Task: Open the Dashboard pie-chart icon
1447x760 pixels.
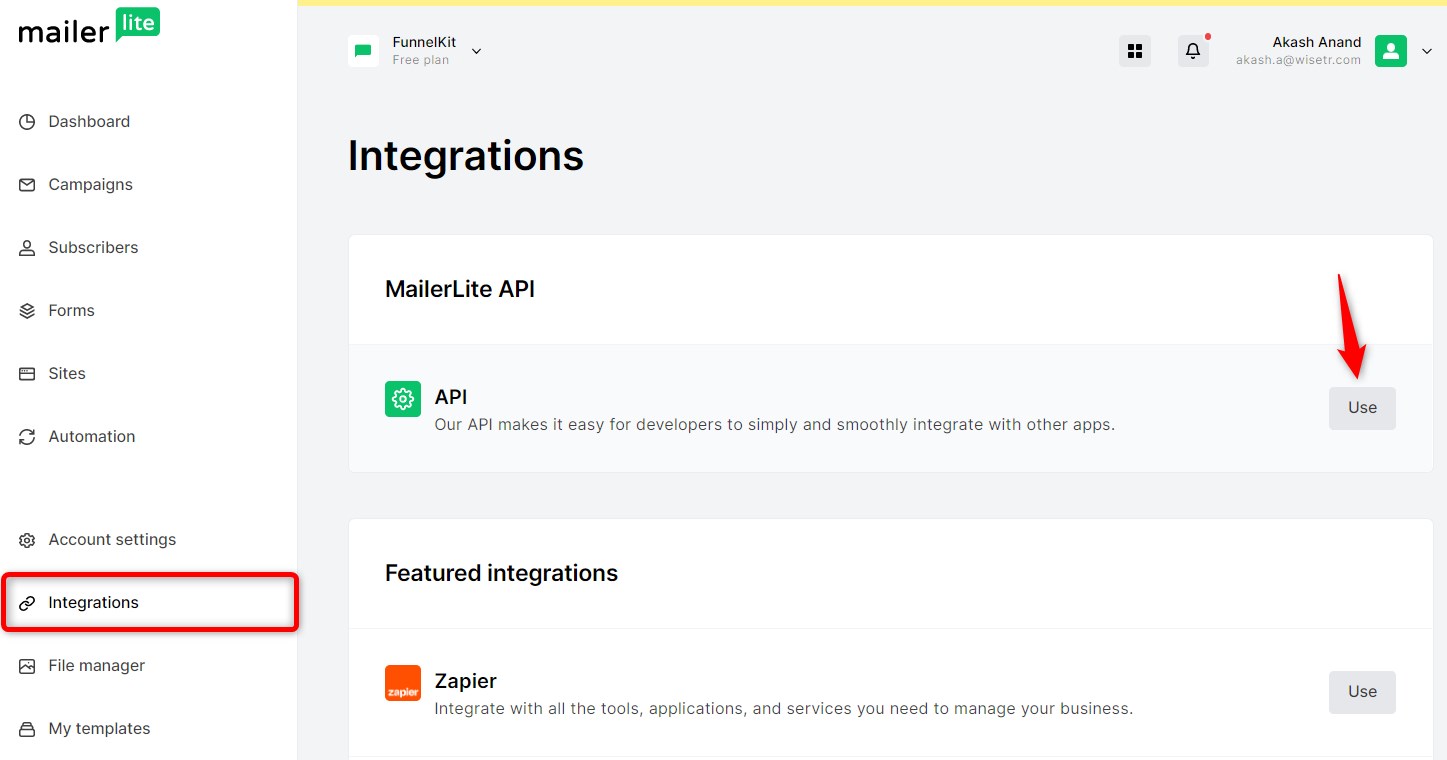Action: [27, 122]
